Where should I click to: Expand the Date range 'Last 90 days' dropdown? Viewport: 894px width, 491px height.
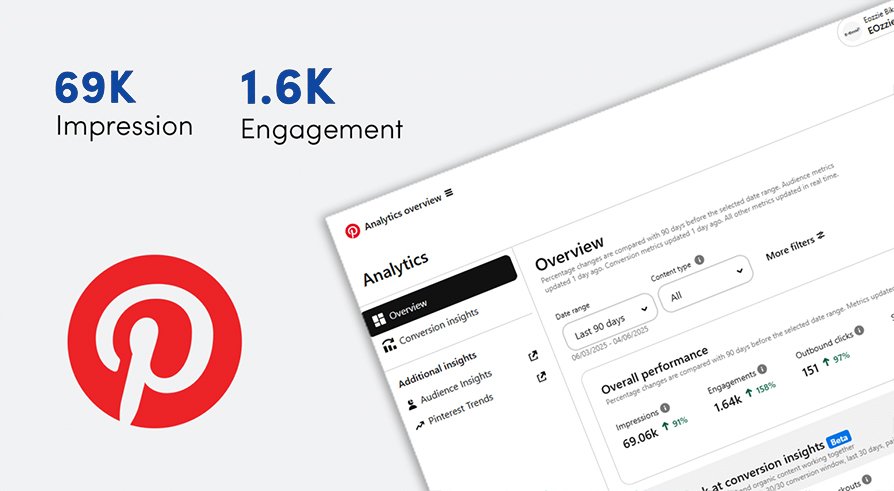coord(609,321)
